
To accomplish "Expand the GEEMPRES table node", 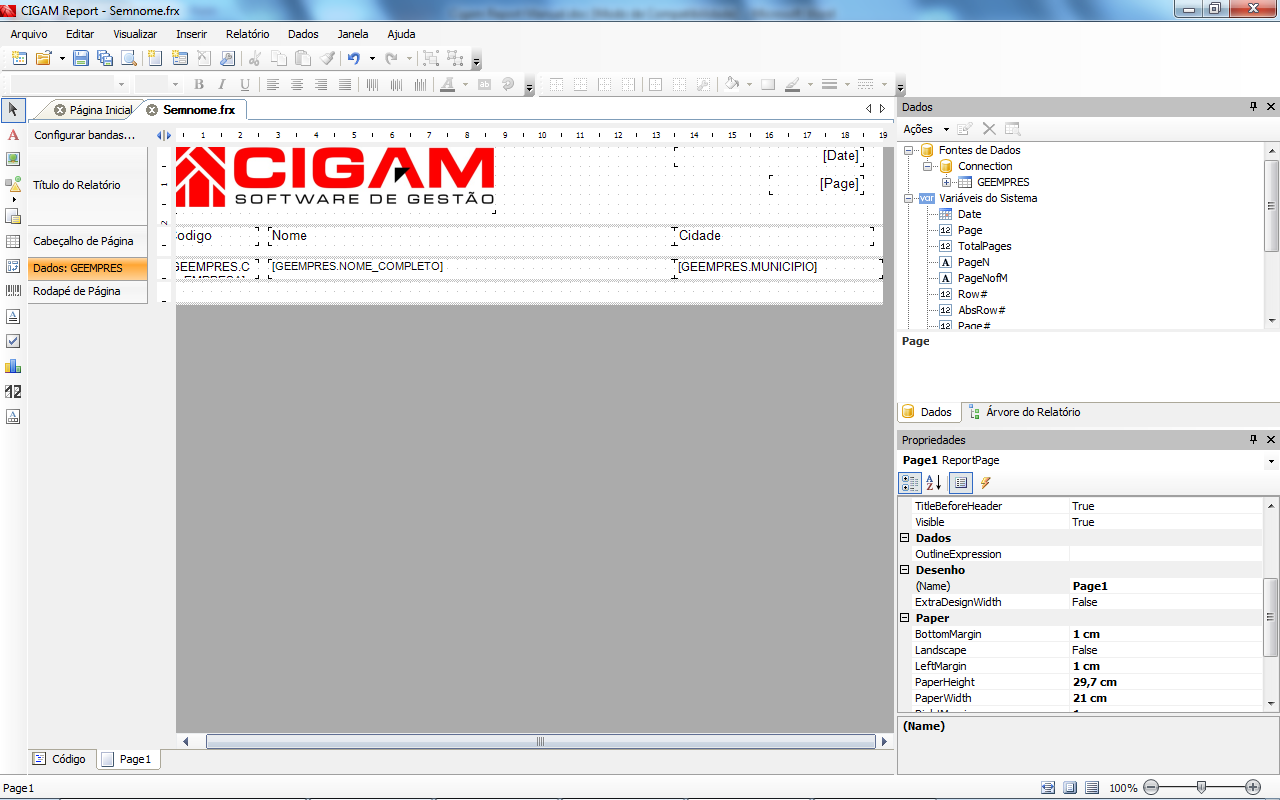I will pyautogui.click(x=946, y=182).
